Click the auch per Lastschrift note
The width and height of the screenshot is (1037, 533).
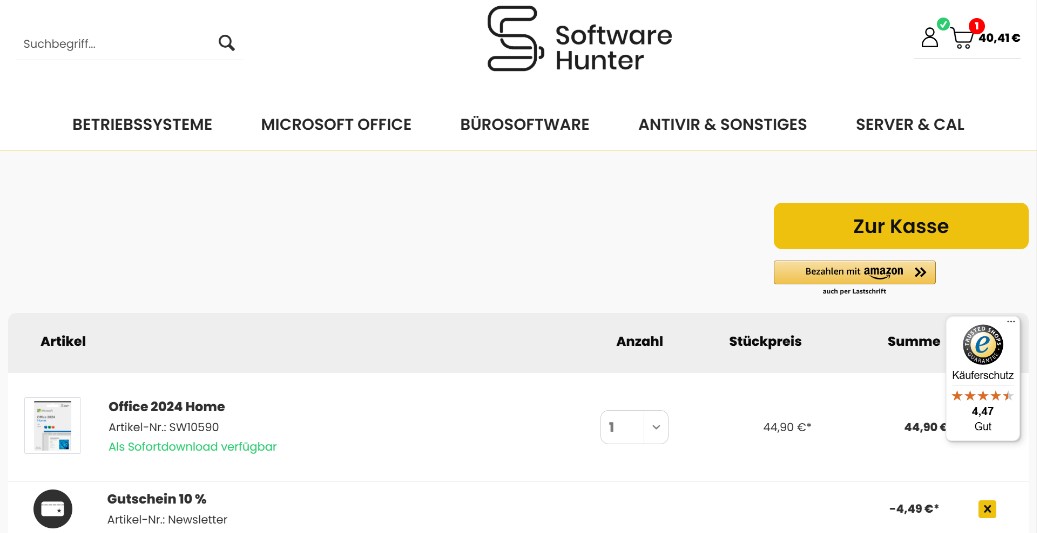[x=854, y=292]
